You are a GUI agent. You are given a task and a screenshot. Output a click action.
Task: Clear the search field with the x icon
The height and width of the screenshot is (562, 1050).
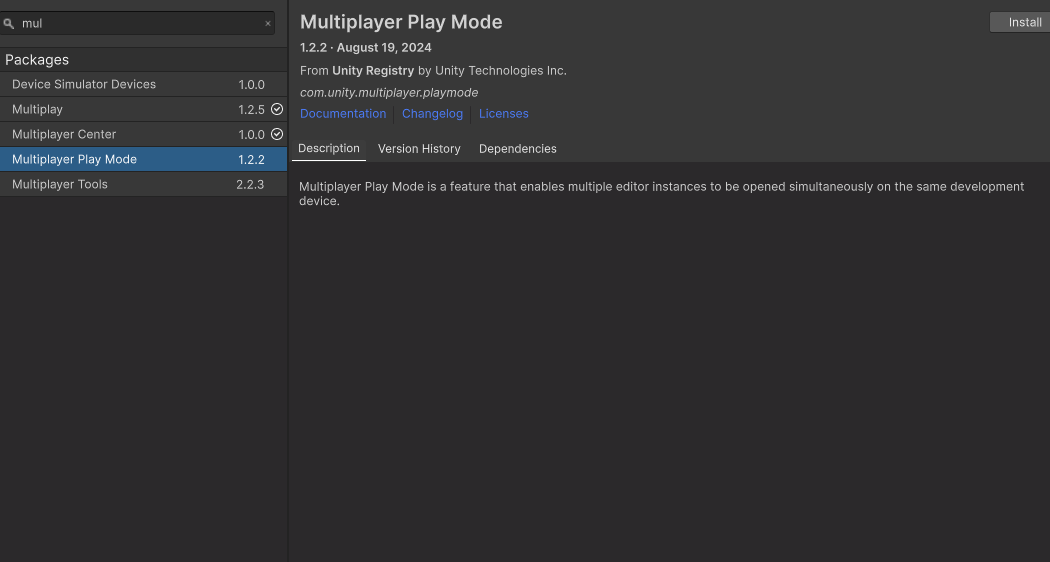tap(268, 23)
